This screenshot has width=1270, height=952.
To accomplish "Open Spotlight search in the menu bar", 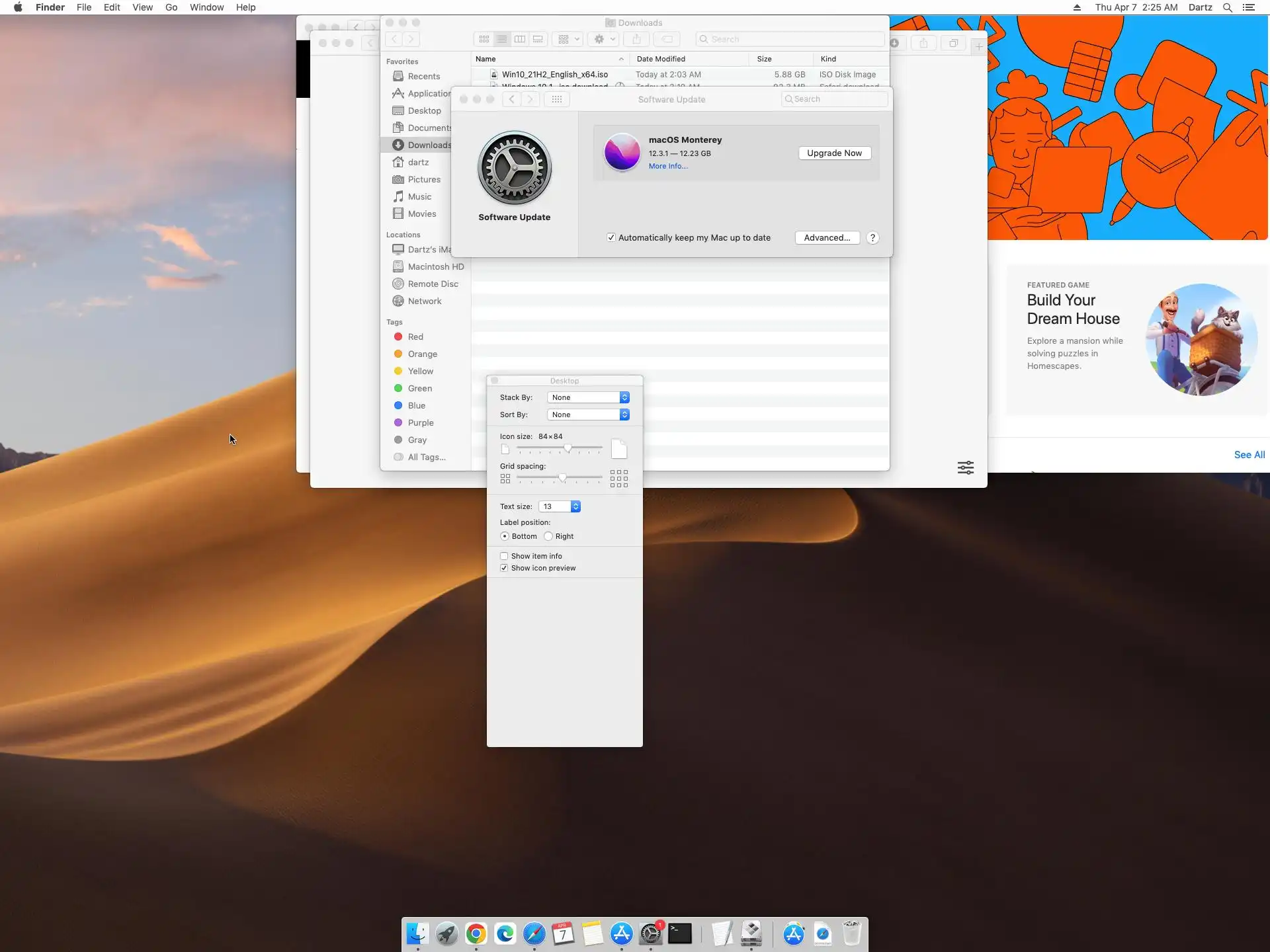I will [x=1227, y=7].
